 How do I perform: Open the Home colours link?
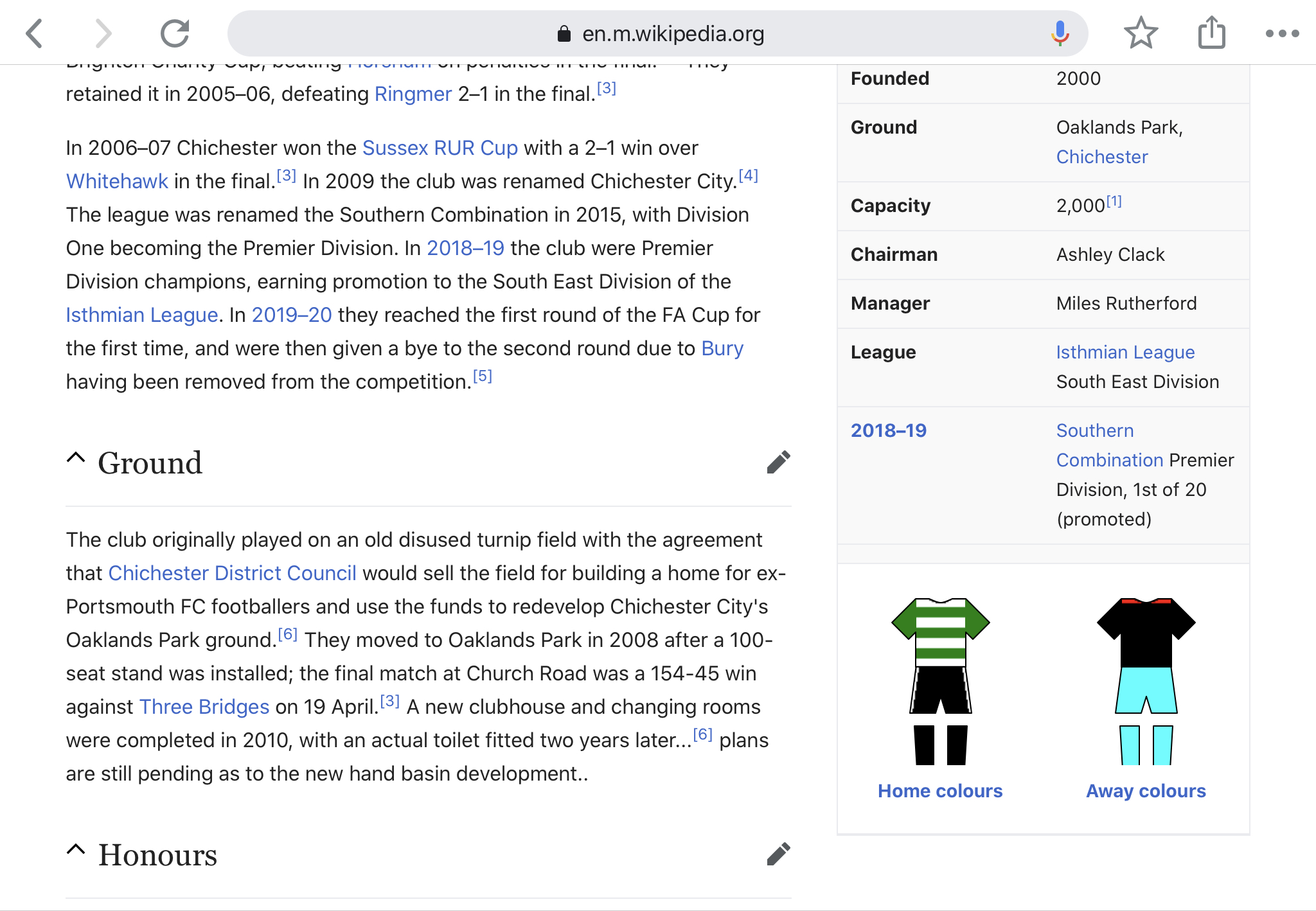(x=940, y=791)
